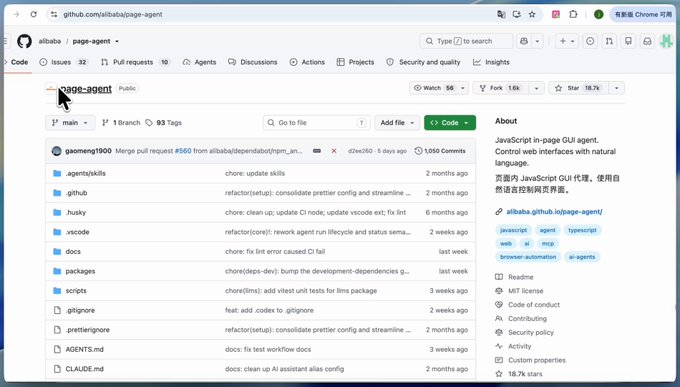Open the Copilot icon in the GitHub header

(524, 41)
